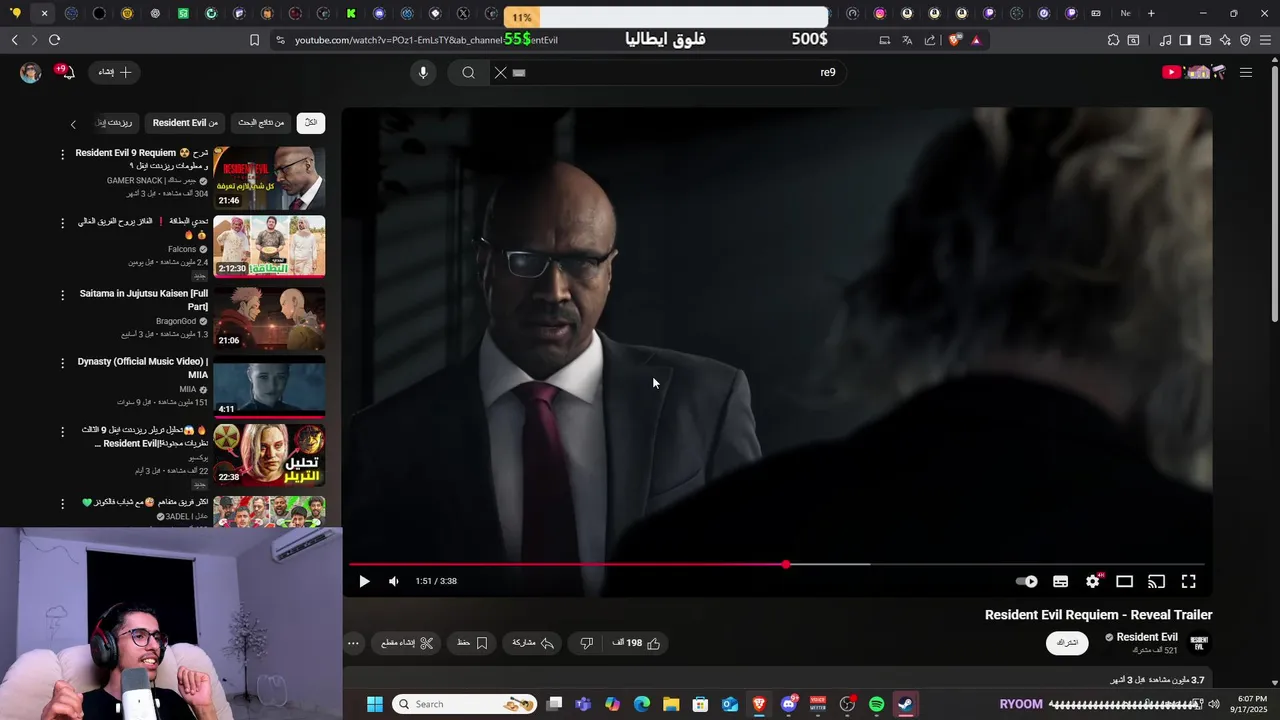Play the Resident Evil Requiem trailer
Viewport: 1280px width, 720px height.
point(364,581)
